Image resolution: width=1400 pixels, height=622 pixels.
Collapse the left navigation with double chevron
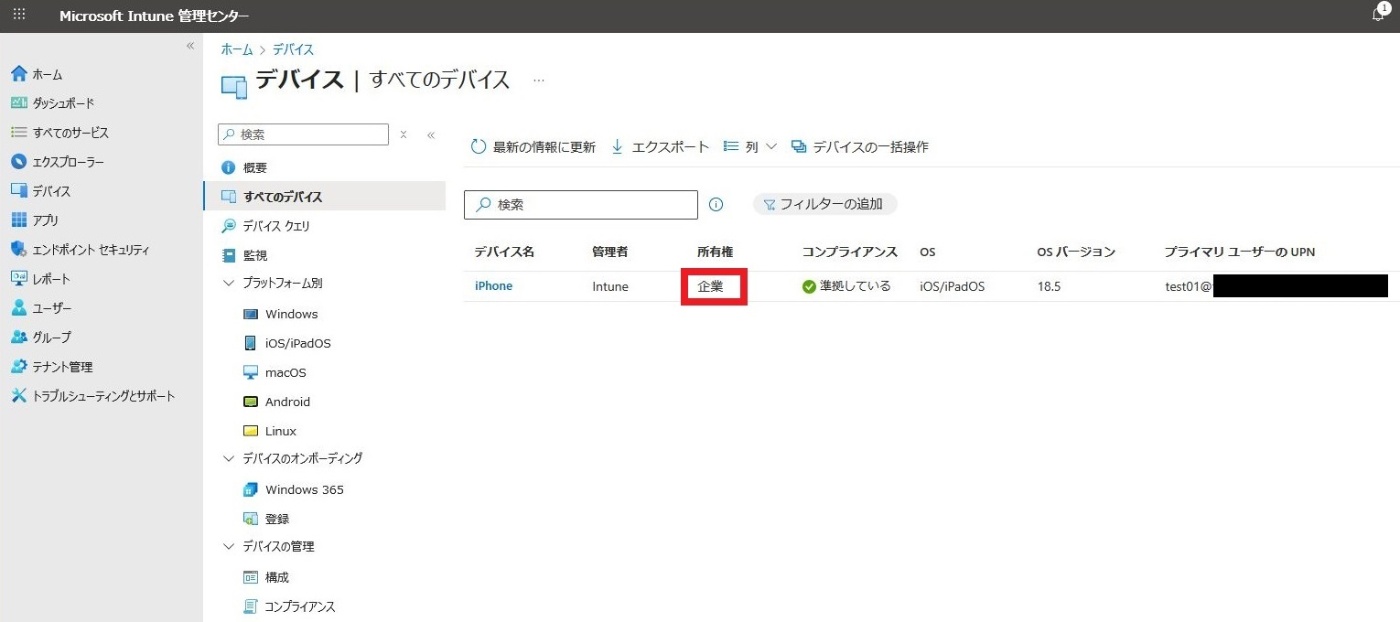(190, 47)
